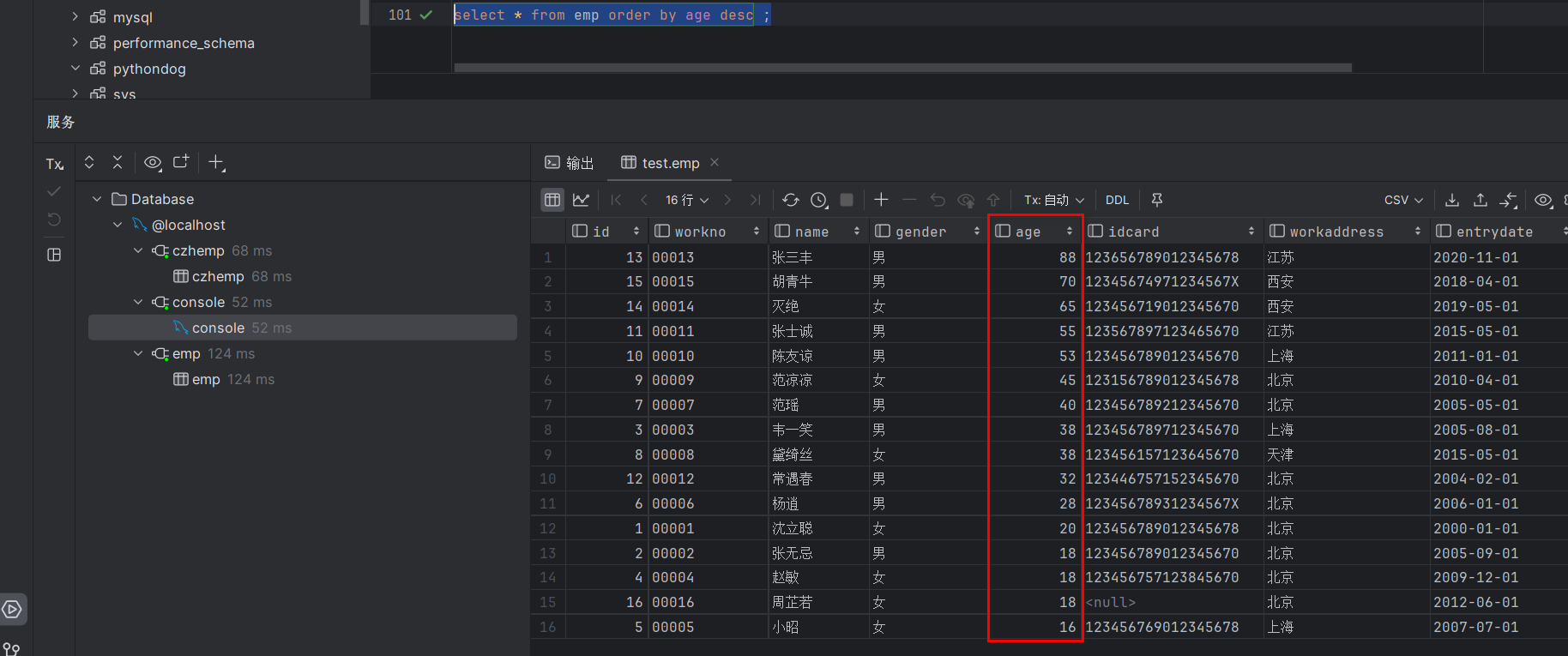This screenshot has height=656, width=1568.
Task: Sort by id column header
Action: pos(606,232)
